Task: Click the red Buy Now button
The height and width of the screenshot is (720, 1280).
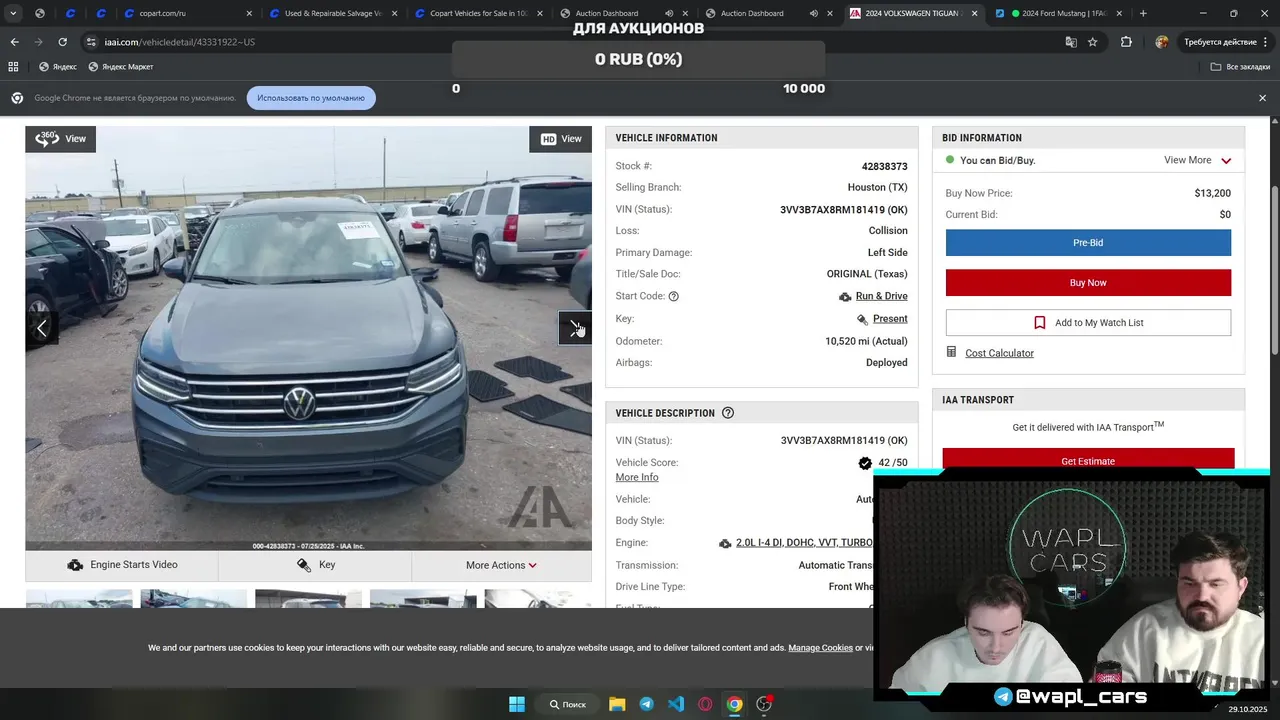Action: click(x=1088, y=283)
